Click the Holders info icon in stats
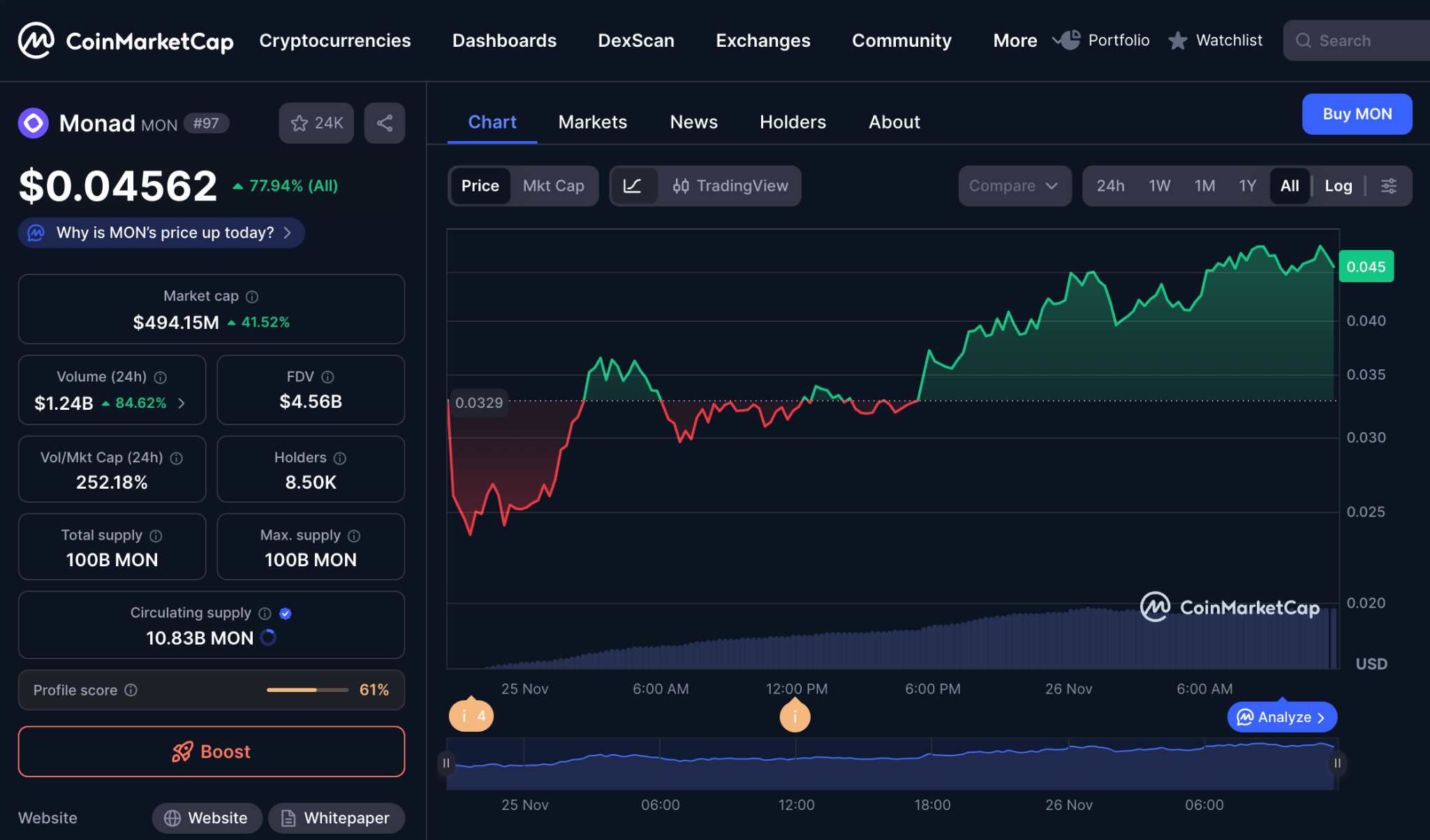The height and width of the screenshot is (840, 1430). pos(340,458)
